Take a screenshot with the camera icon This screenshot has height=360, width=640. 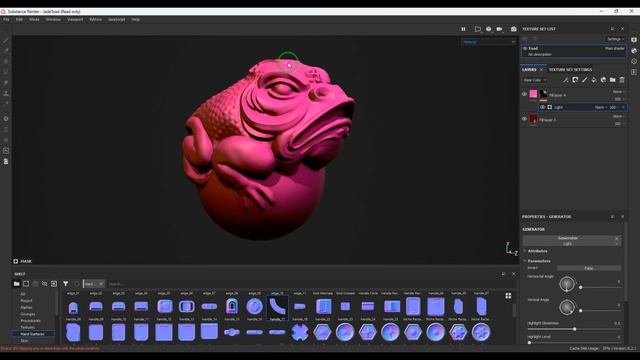(513, 29)
